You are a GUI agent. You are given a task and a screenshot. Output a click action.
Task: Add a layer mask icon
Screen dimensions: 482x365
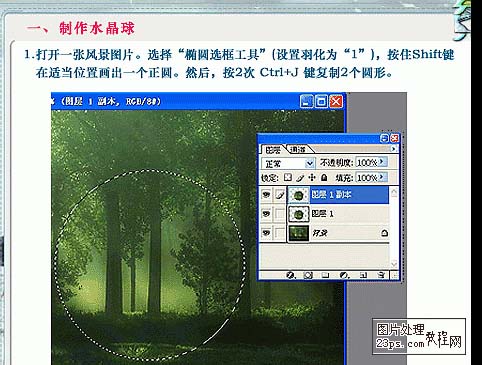[308, 275]
